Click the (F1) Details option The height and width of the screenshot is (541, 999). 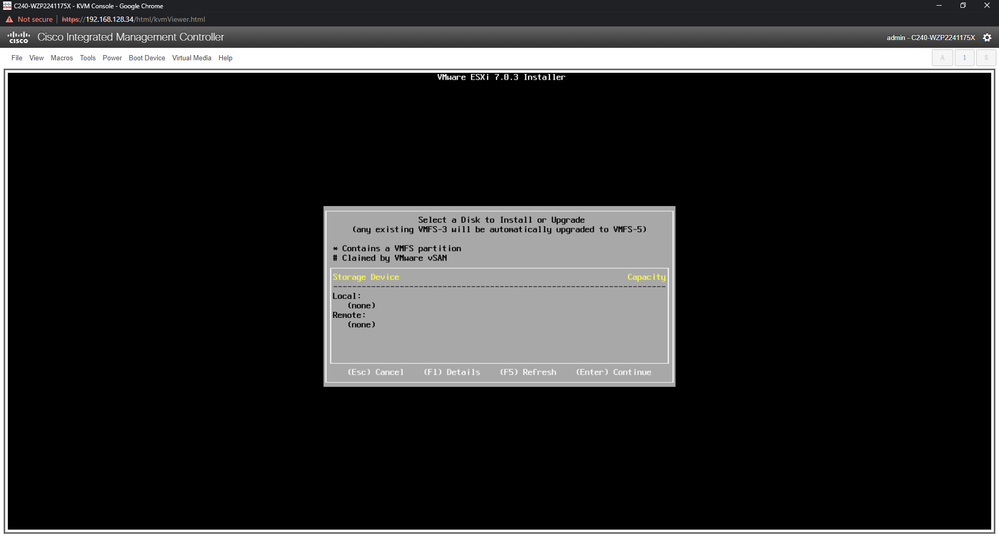pyautogui.click(x=451, y=372)
